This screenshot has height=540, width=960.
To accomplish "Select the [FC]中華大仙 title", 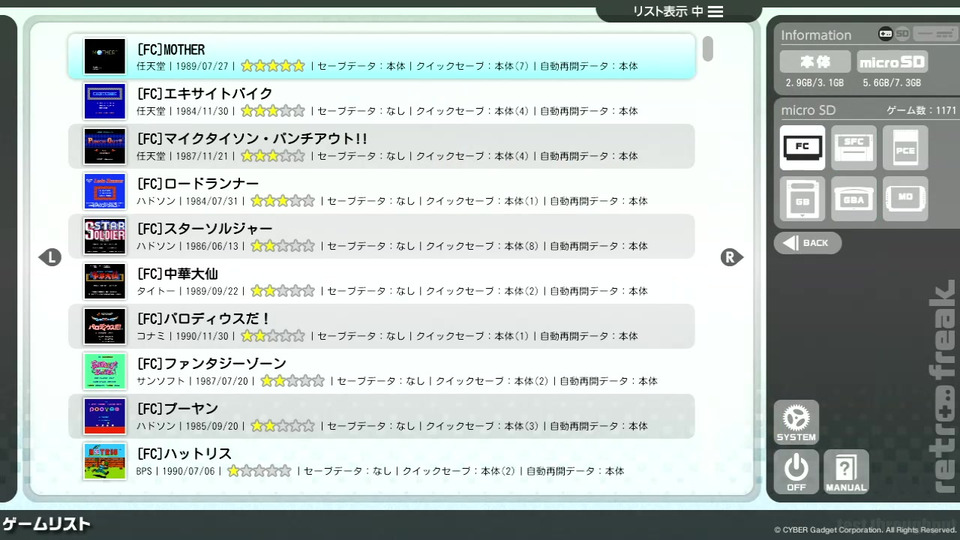I will point(178,274).
